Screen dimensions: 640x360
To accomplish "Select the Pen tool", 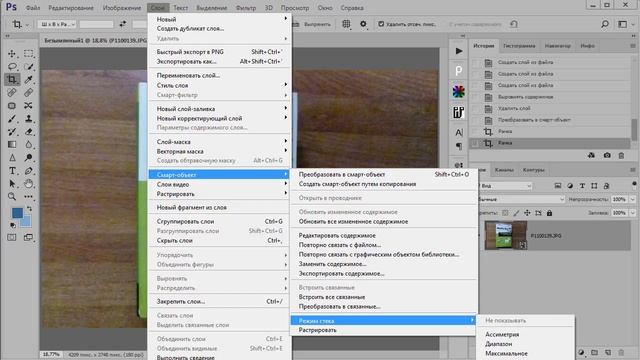I will pos(29,171).
